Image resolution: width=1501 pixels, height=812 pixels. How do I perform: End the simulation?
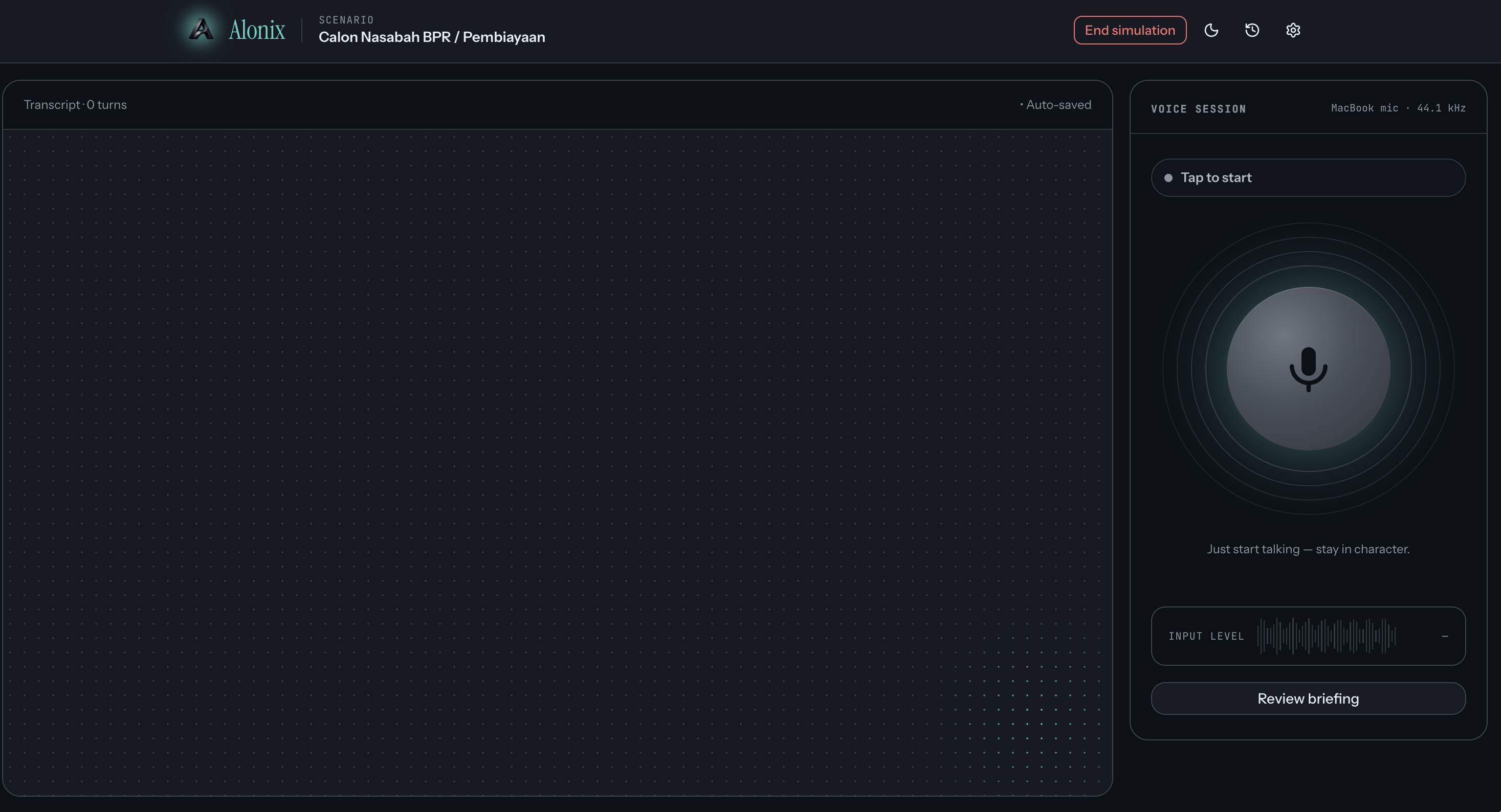pos(1130,30)
